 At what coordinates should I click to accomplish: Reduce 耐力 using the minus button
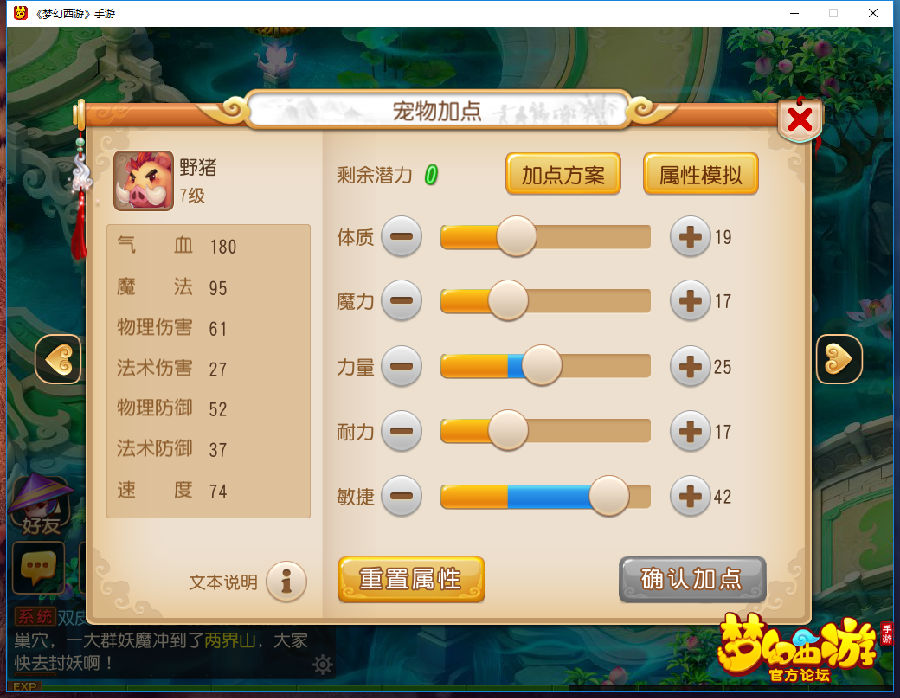coord(402,431)
